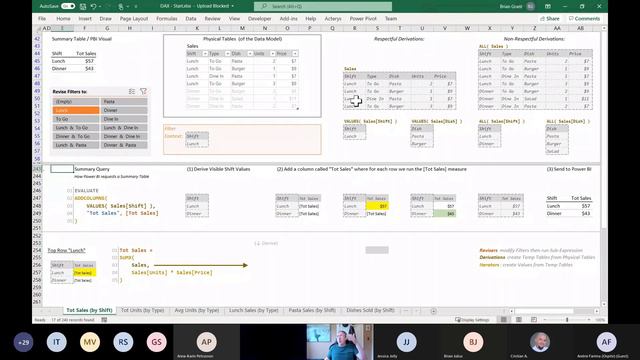Screen dimensions: 640x360
Task: Click the Select All corner of the grid
Action: [x=38, y=29]
